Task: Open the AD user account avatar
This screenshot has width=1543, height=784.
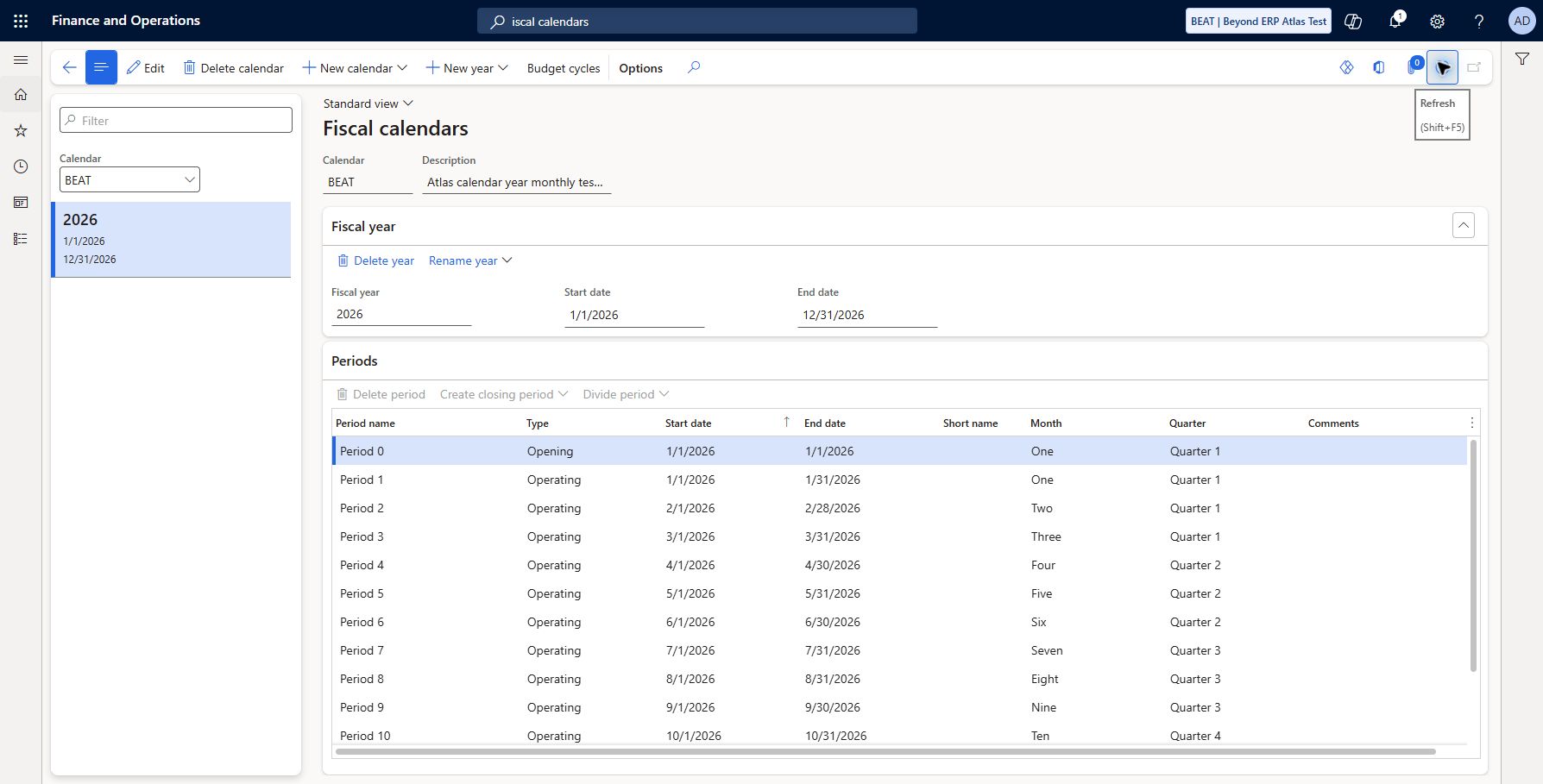Action: click(x=1521, y=21)
